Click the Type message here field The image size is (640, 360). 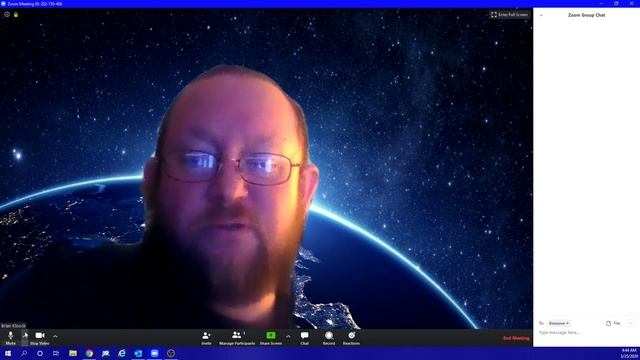point(586,333)
